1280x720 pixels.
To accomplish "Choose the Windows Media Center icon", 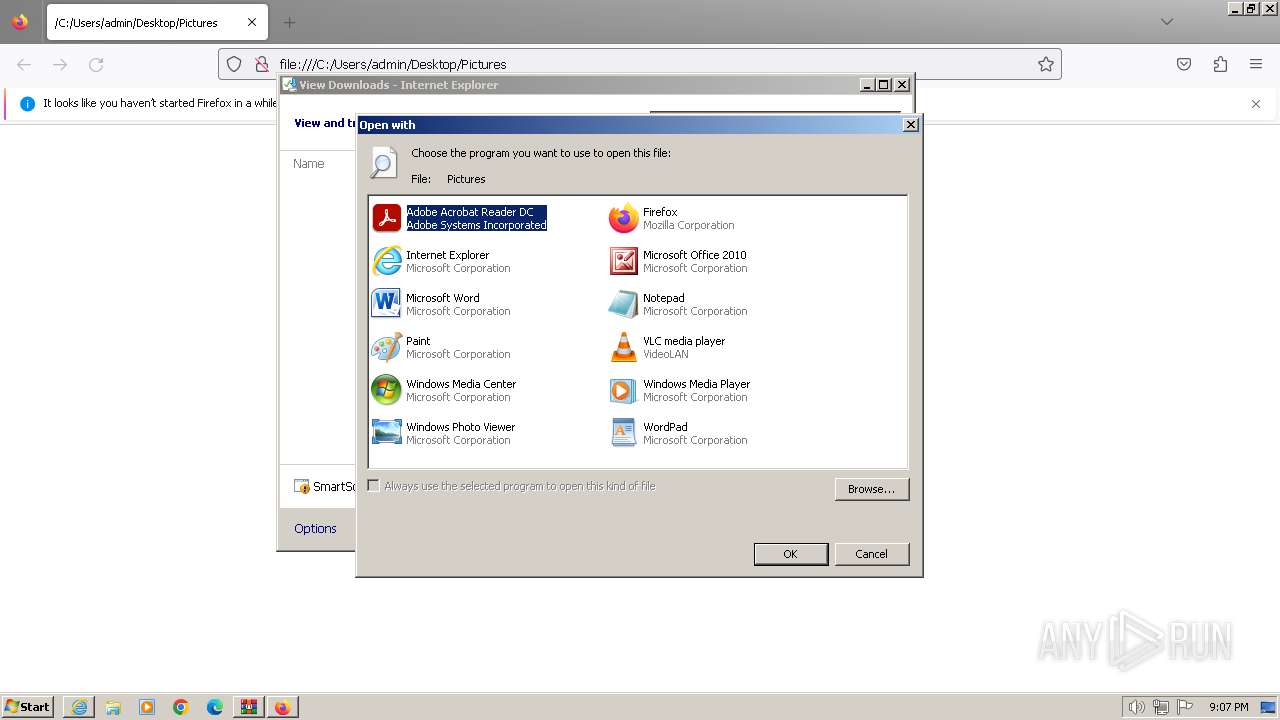I will click(x=386, y=390).
